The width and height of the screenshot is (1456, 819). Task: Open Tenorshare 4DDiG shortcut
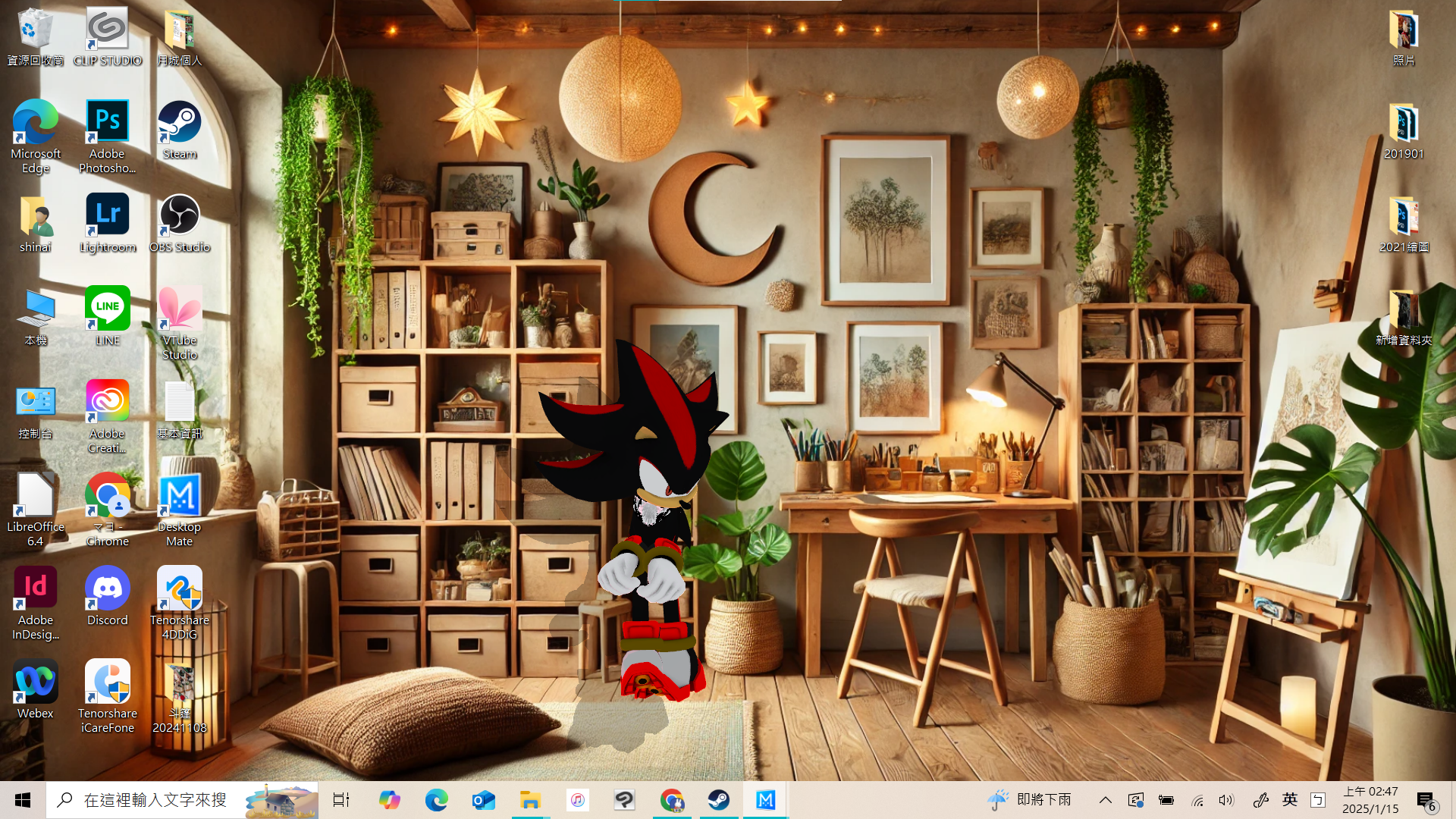tap(180, 603)
